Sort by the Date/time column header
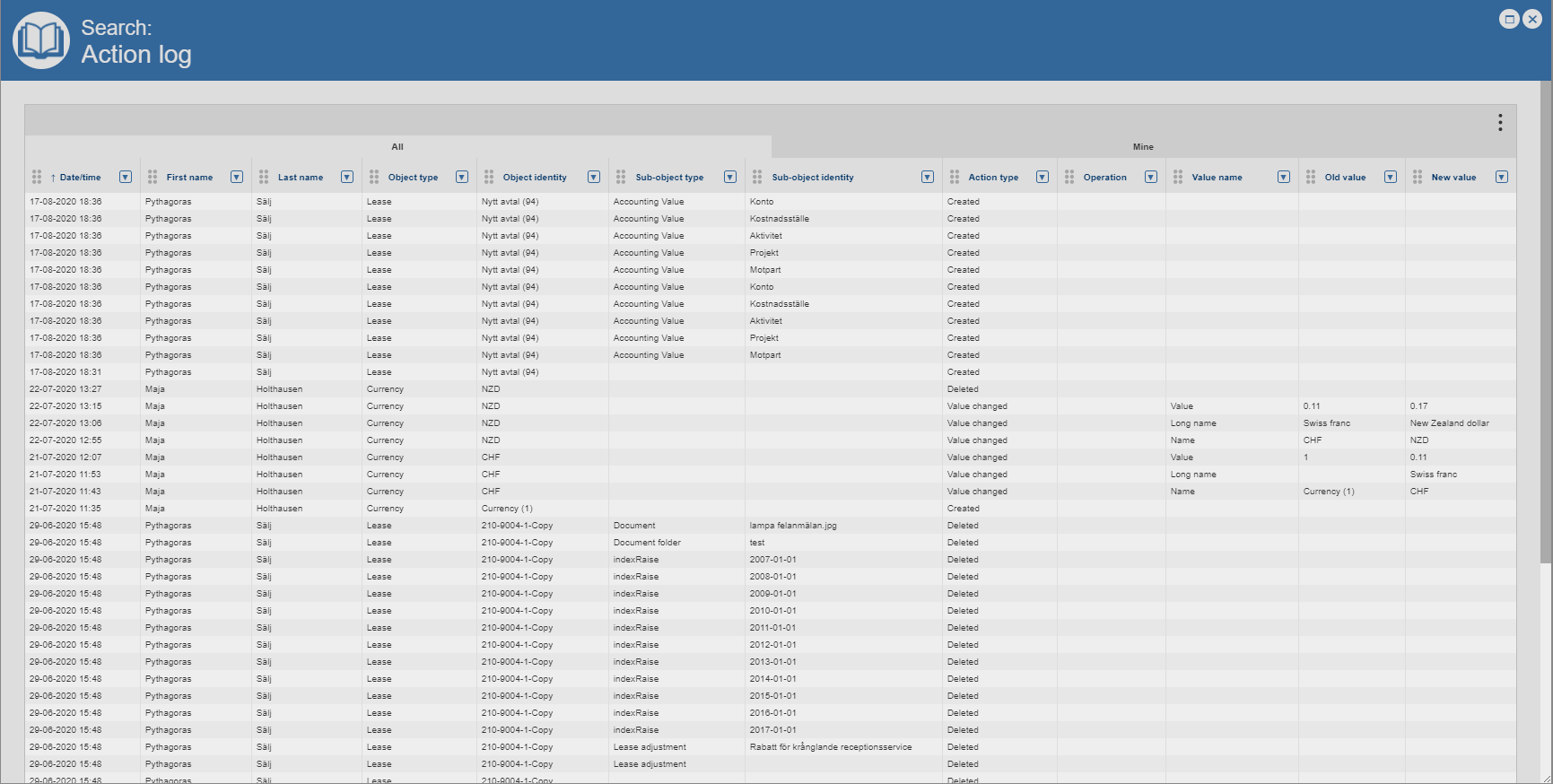1553x784 pixels. [x=80, y=178]
